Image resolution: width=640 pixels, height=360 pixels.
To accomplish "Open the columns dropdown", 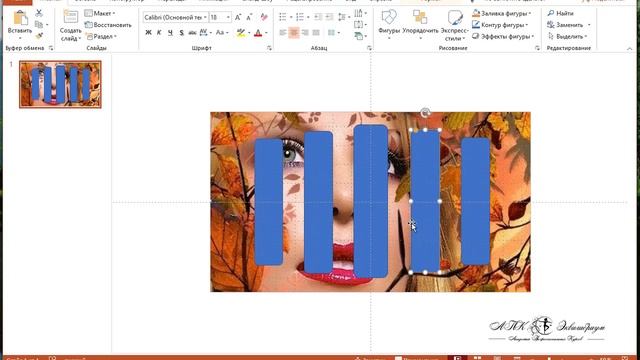I will coord(333,33).
